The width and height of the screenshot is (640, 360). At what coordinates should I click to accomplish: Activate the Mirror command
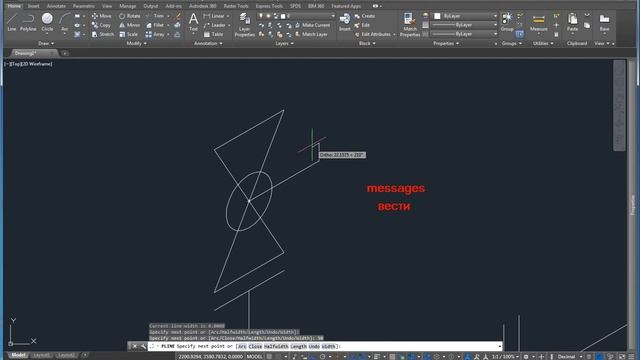point(129,25)
